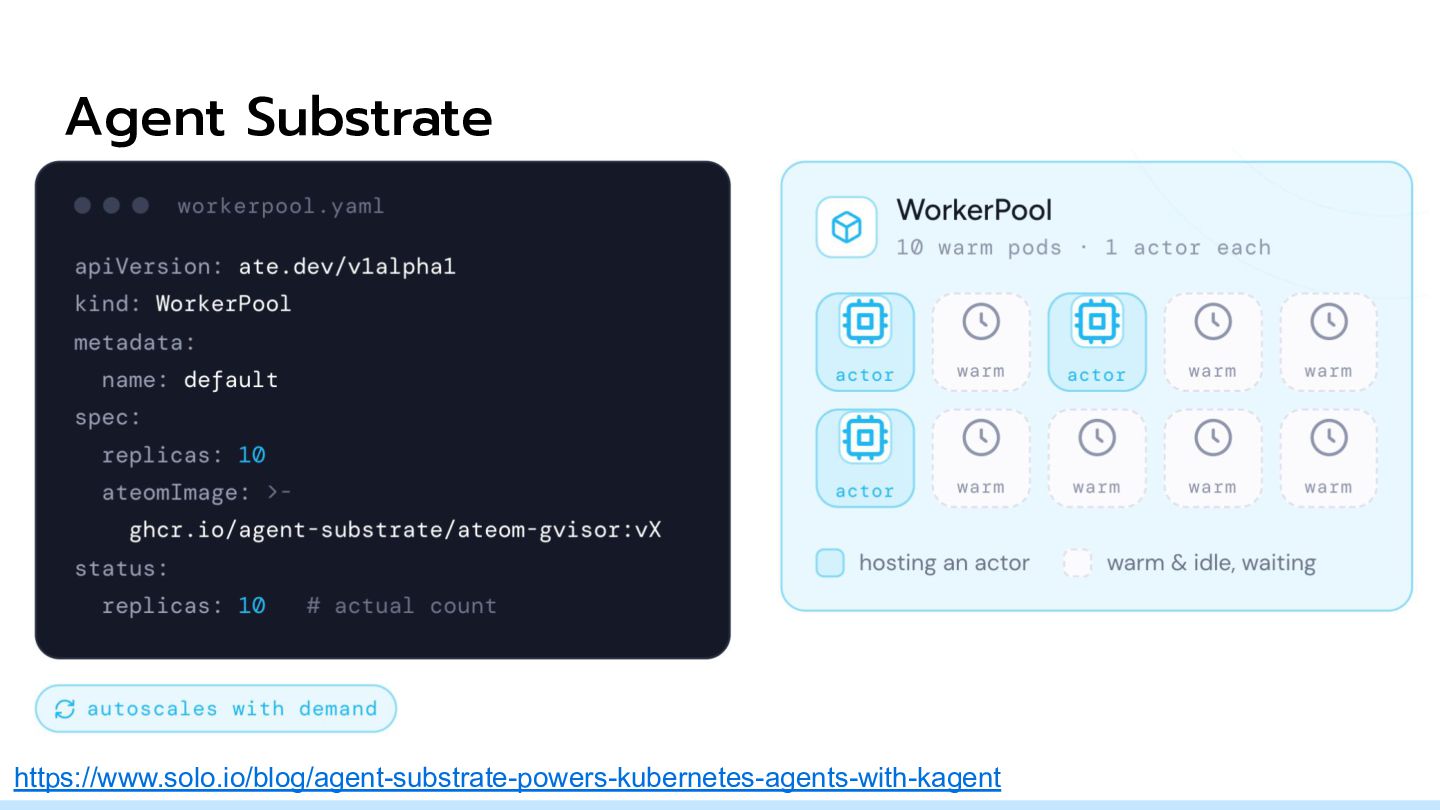Click the '10 warm pods · 1 actor each' subtitle

pyautogui.click(x=1083, y=247)
